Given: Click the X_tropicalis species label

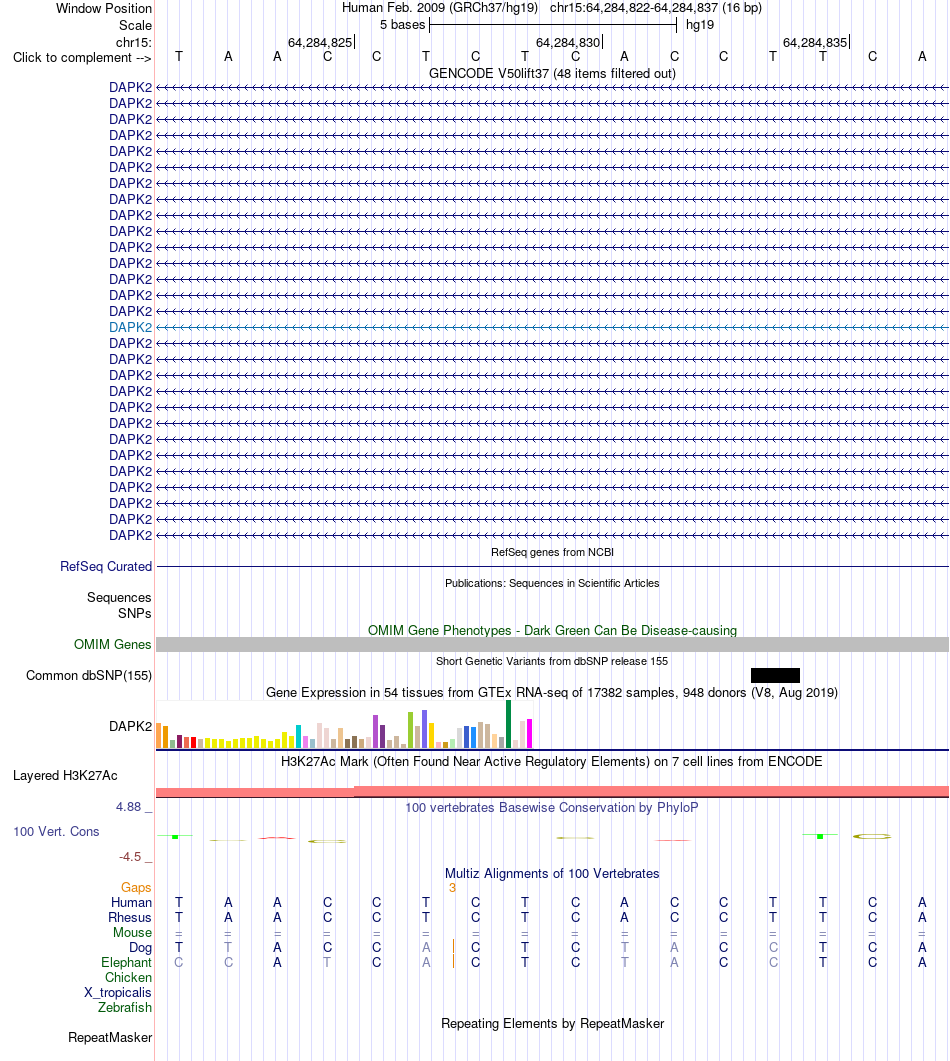Looking at the screenshot, I should [118, 993].
